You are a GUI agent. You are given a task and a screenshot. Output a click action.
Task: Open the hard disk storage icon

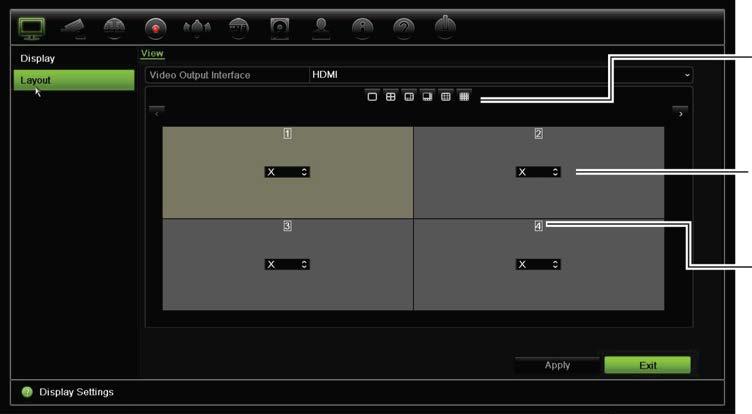click(x=280, y=28)
